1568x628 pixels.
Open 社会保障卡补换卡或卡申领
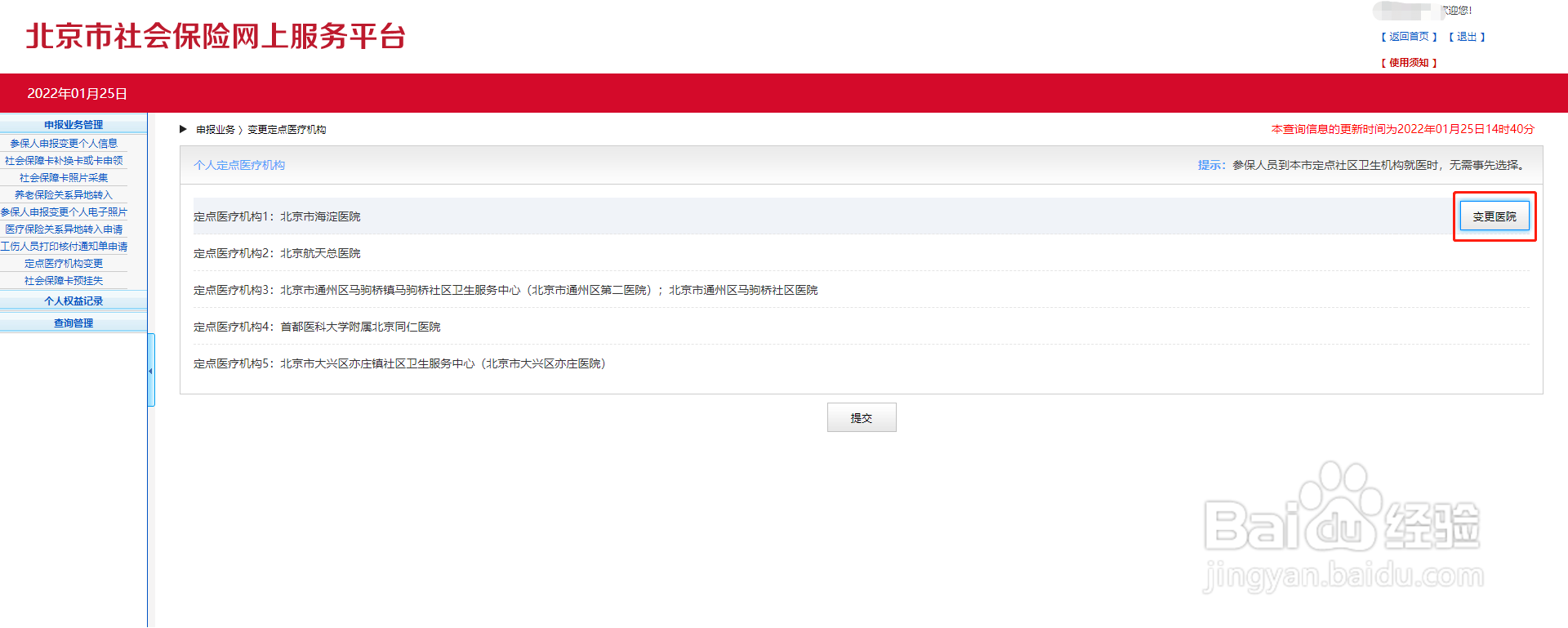pyautogui.click(x=64, y=160)
